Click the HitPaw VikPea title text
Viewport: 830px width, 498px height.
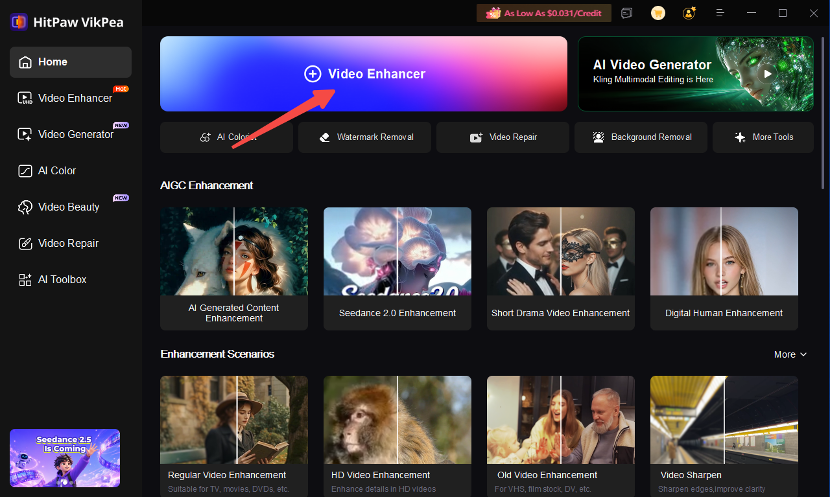pyautogui.click(x=78, y=22)
